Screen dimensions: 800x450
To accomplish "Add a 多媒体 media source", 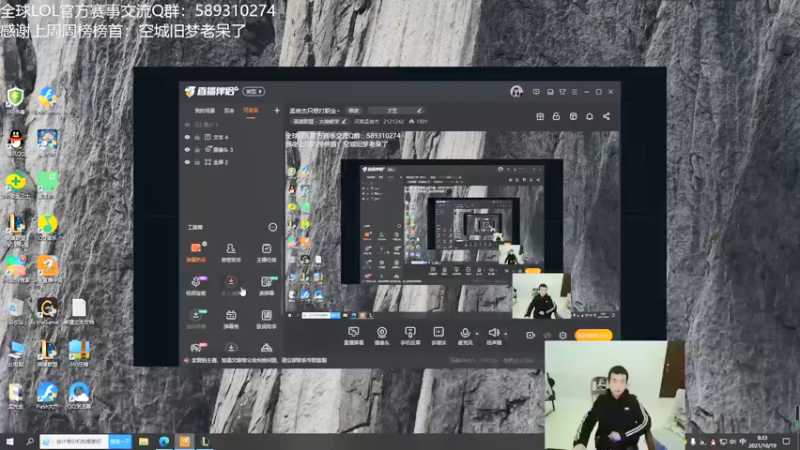I will point(438,336).
